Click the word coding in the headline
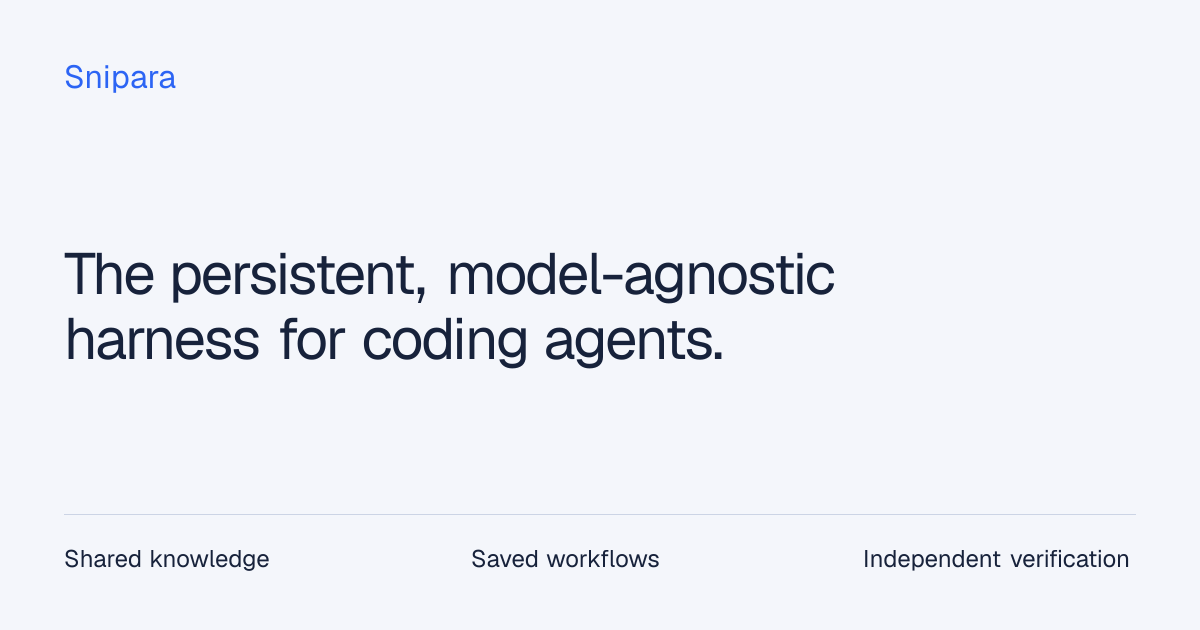The width and height of the screenshot is (1200, 630). 444,342
